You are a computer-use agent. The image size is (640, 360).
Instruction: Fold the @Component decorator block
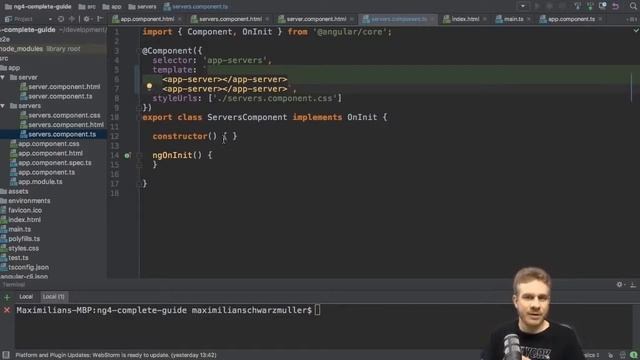pyautogui.click(x=139, y=51)
